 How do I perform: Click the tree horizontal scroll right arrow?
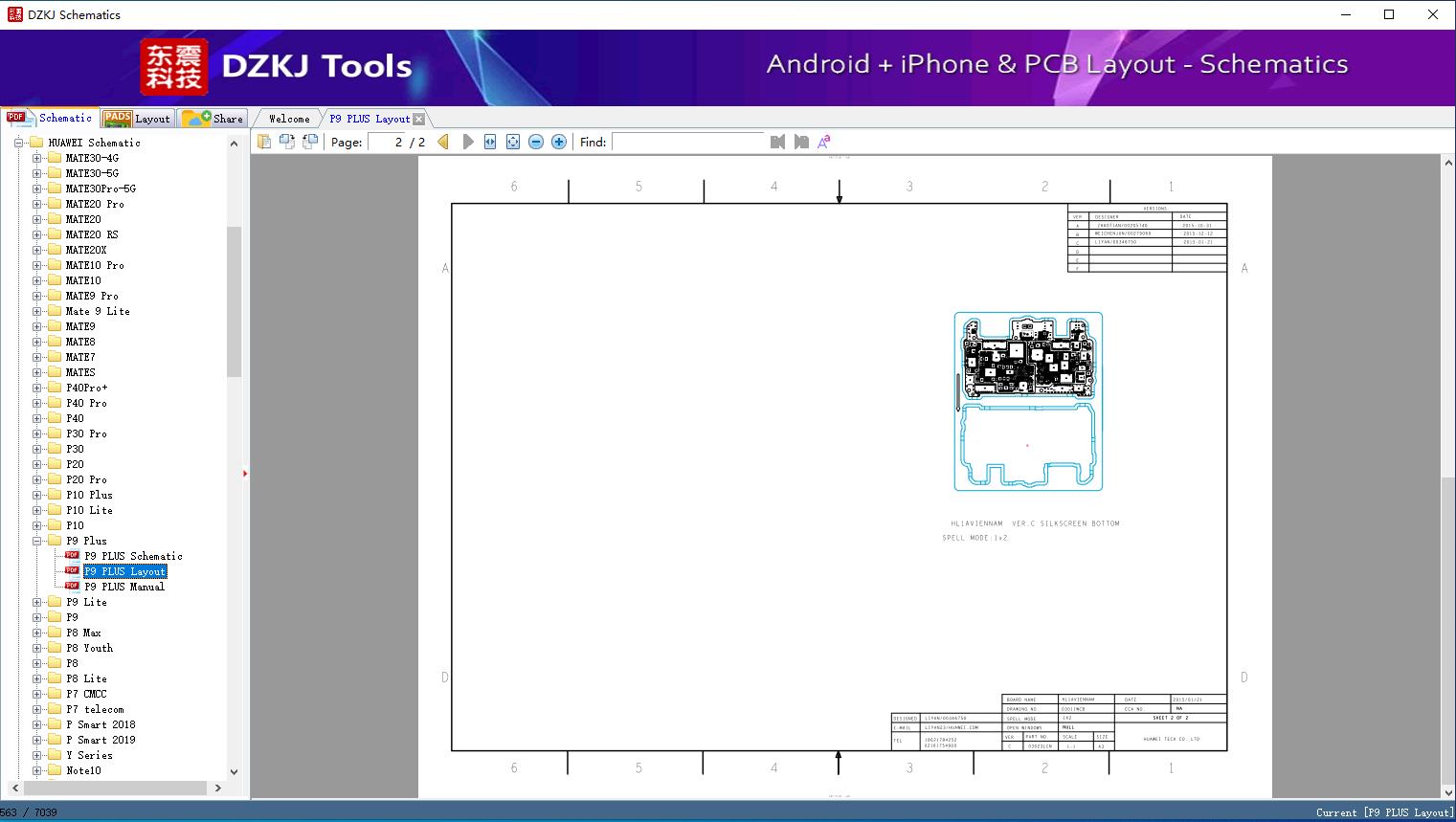218,788
